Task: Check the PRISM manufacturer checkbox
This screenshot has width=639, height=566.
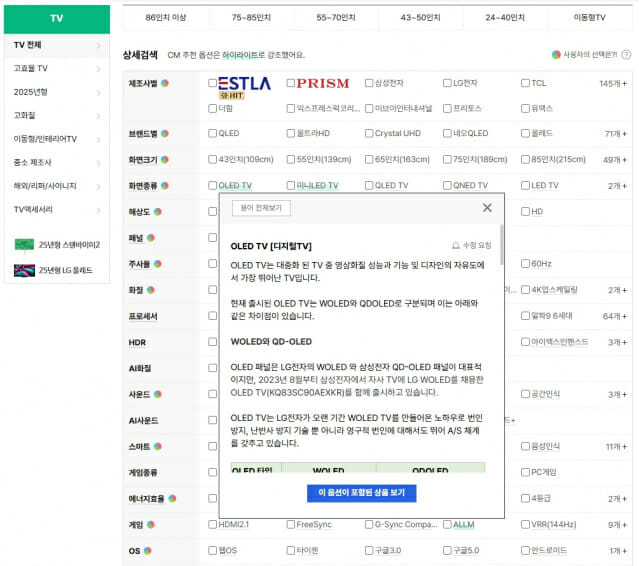Action: [291, 83]
